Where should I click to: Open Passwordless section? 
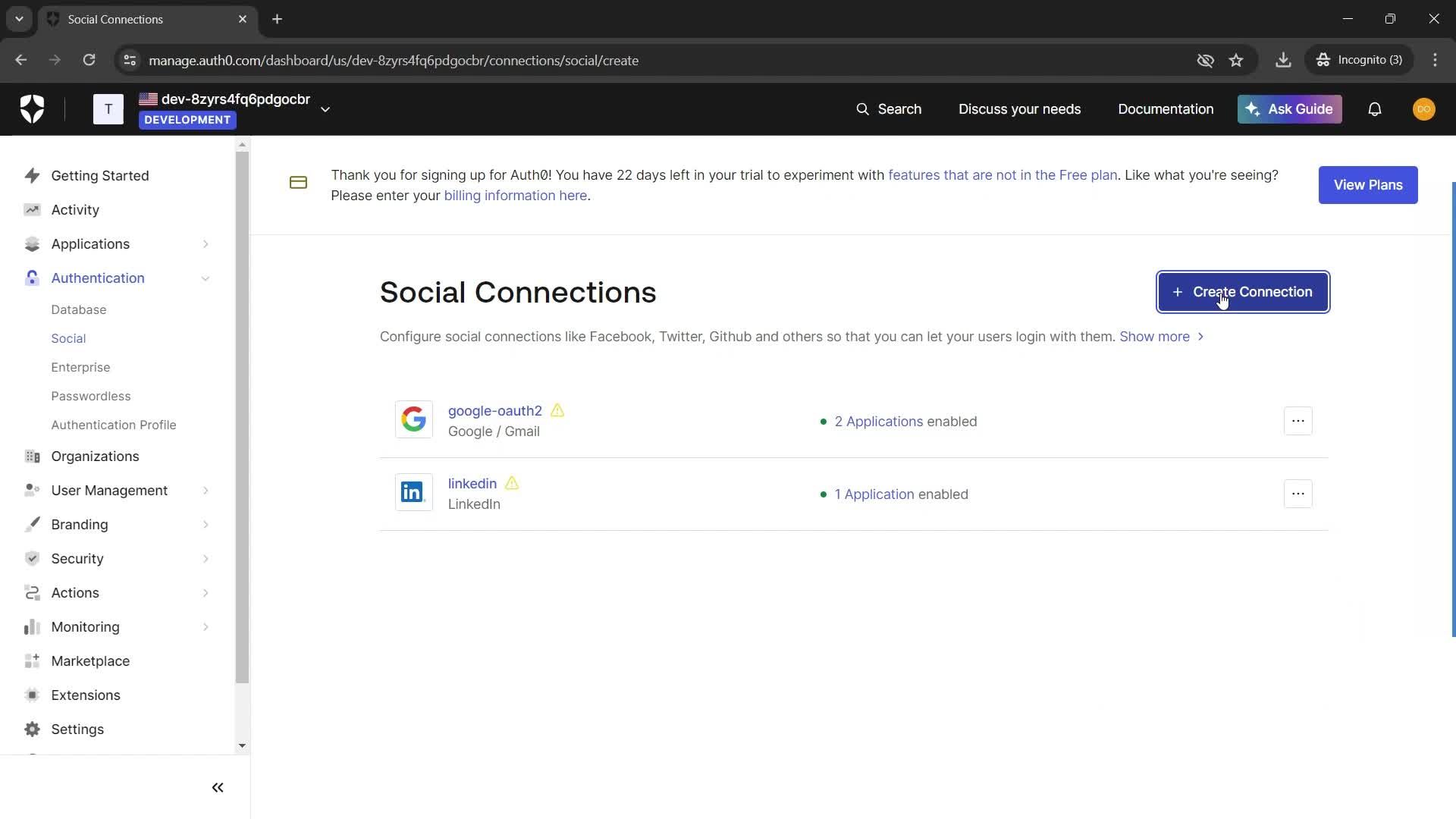tap(91, 396)
